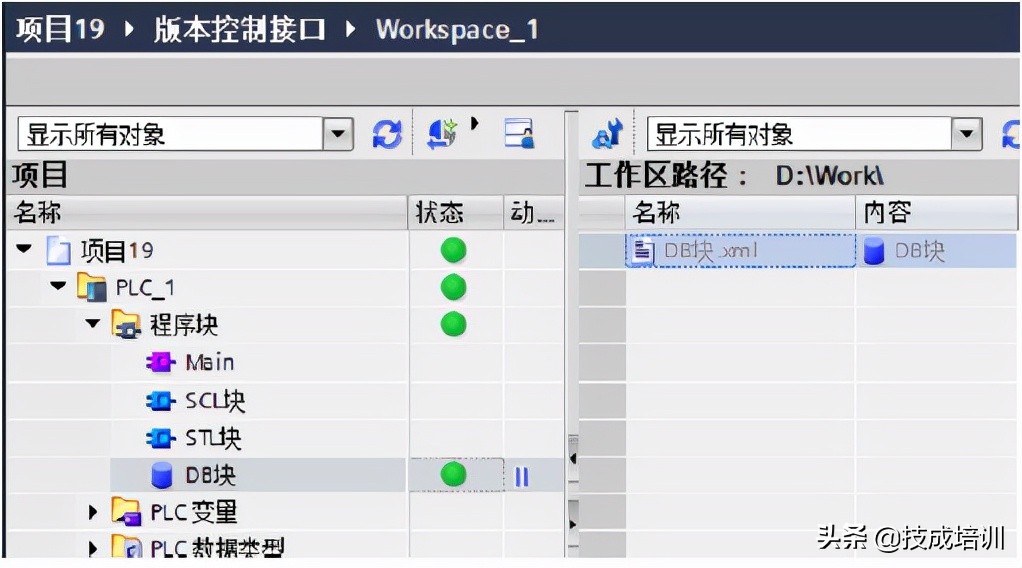Click the 项目19 project file icon
Screen dimensions: 1022x568
coord(58,250)
